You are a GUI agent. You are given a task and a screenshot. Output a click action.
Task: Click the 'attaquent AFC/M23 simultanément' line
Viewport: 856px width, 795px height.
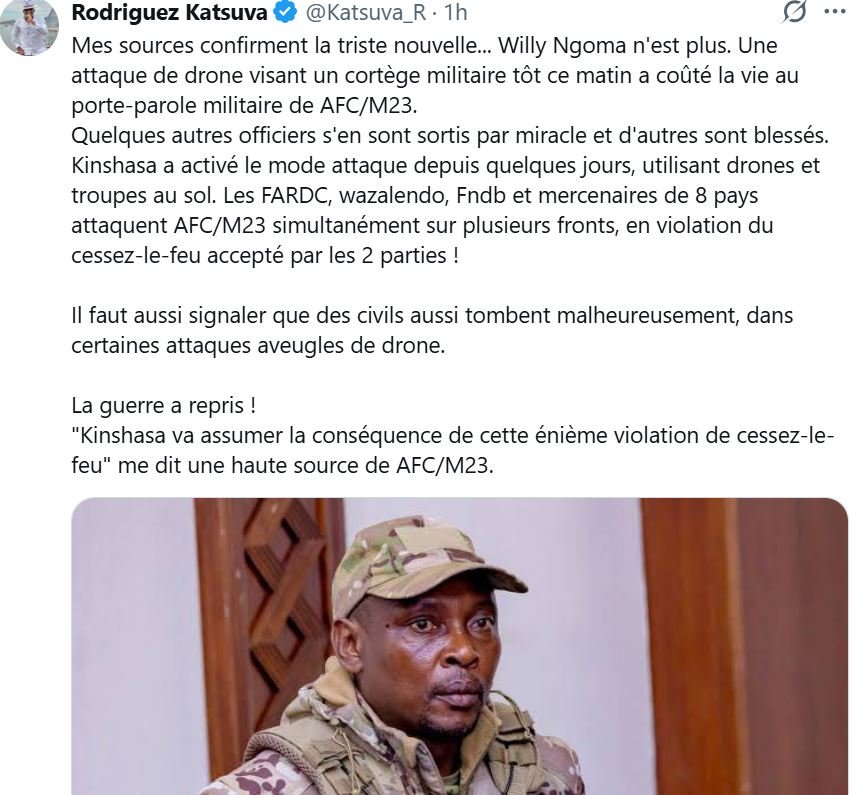[x=422, y=226]
